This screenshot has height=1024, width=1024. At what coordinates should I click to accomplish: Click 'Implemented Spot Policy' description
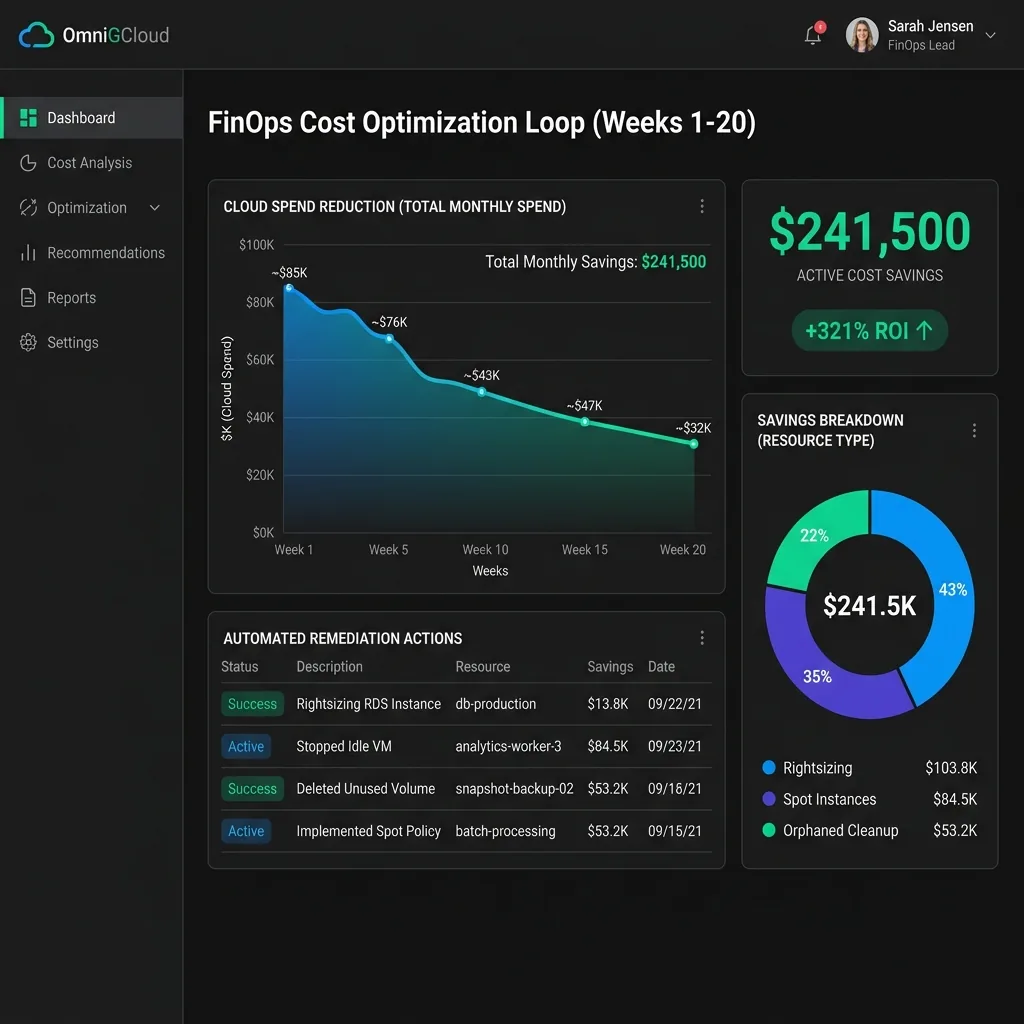pyautogui.click(x=368, y=831)
